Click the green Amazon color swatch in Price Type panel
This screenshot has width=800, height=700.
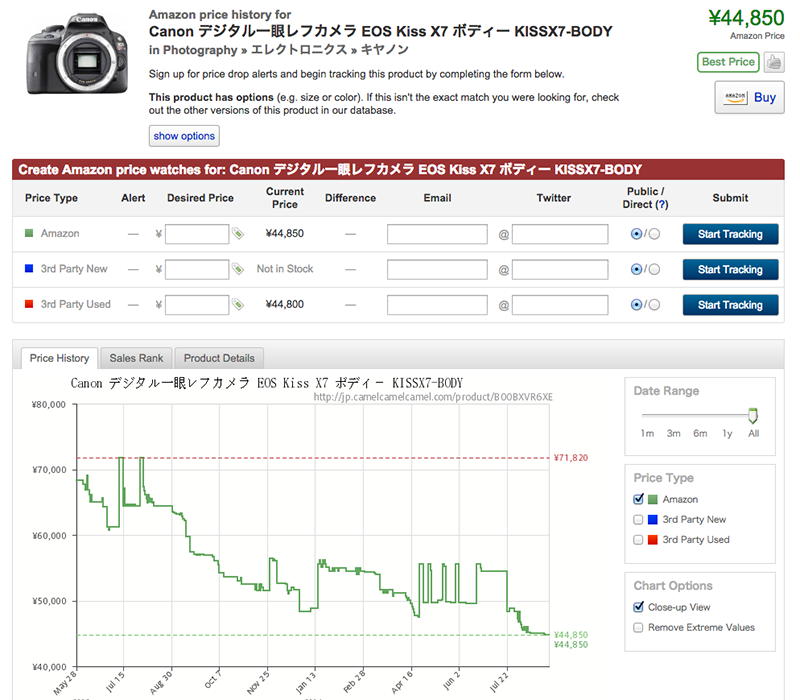click(x=653, y=499)
